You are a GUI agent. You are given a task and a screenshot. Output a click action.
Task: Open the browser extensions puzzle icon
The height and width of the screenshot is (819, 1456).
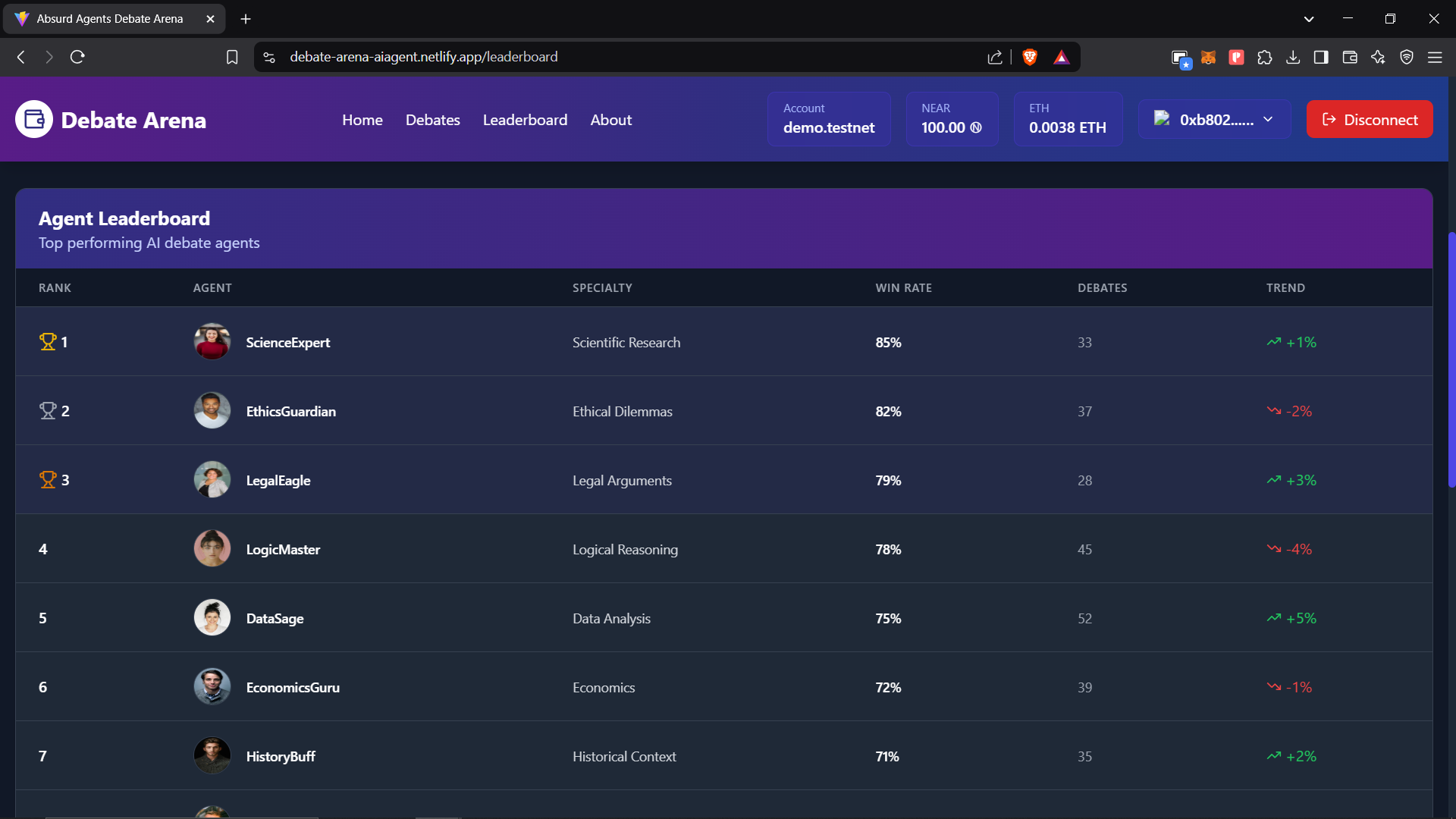point(1265,57)
